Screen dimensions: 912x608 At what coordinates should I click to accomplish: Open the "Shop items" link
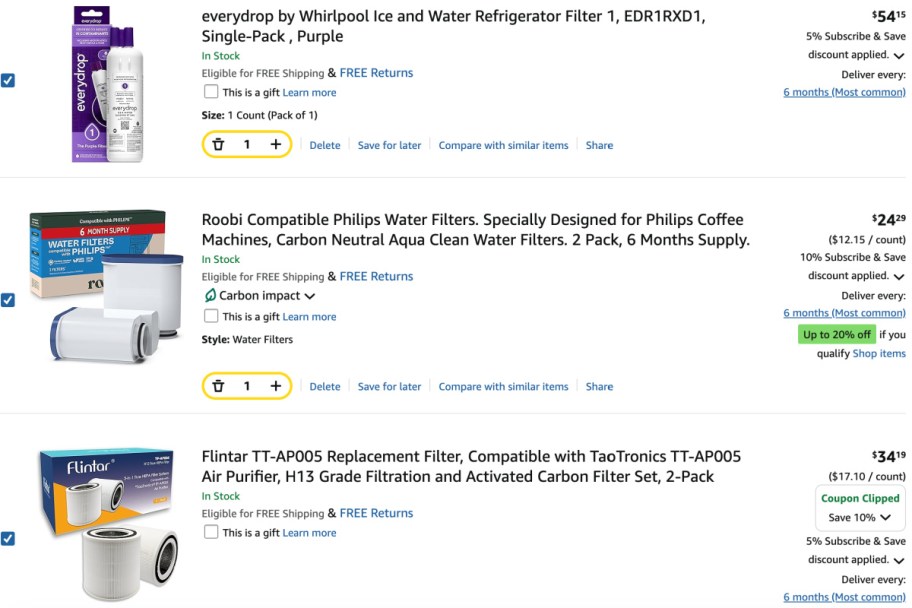(x=878, y=353)
